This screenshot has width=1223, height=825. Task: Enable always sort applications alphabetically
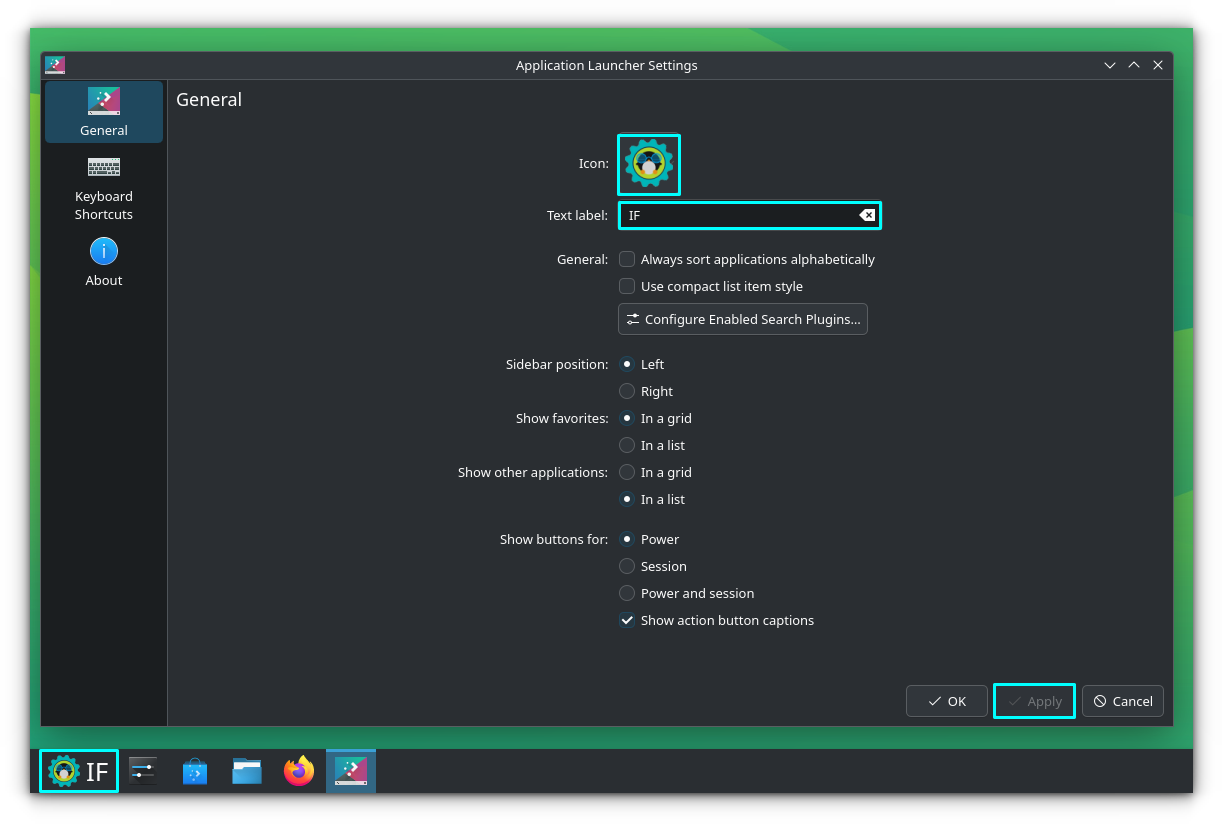627,259
